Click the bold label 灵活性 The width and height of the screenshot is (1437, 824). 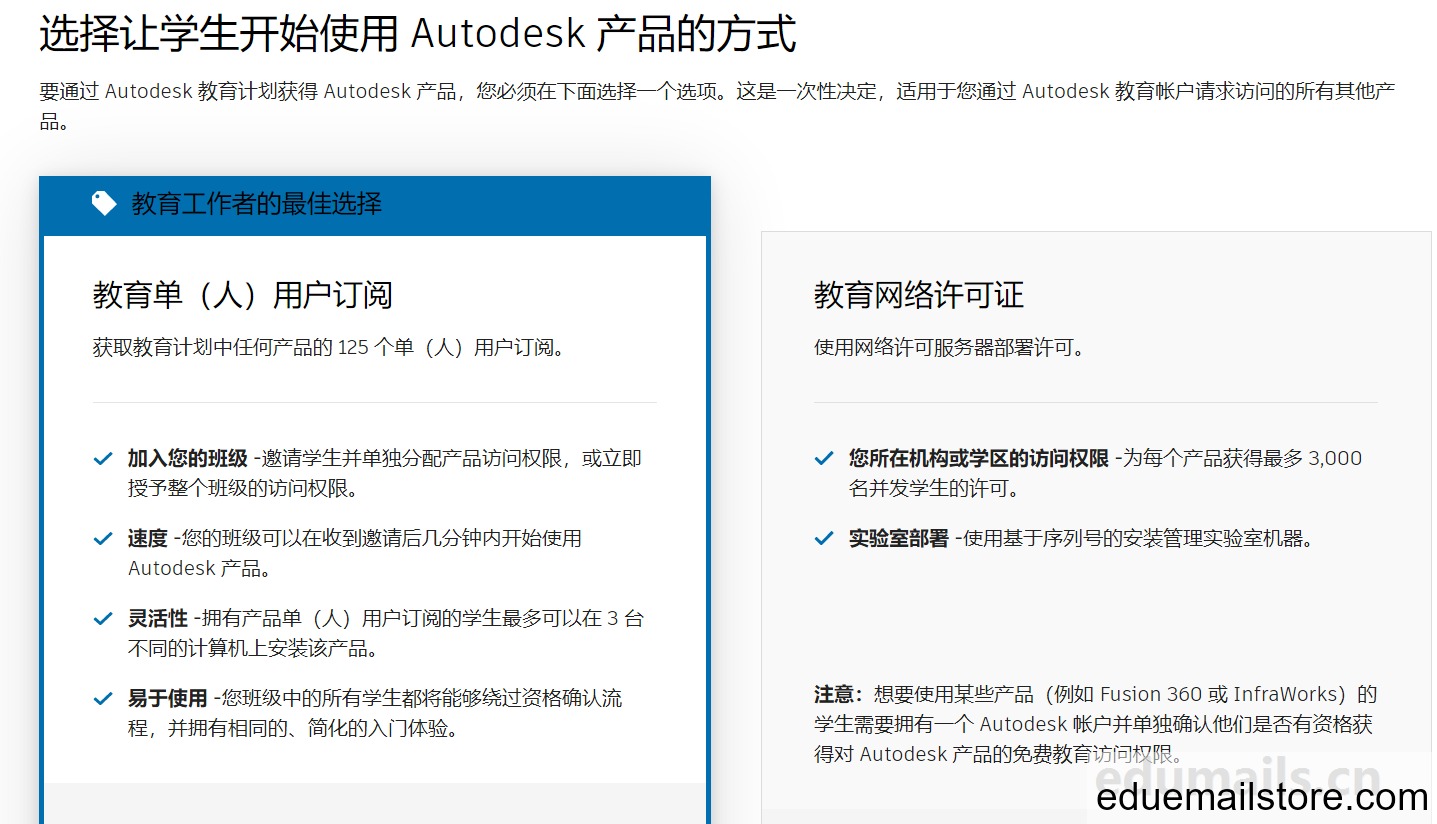[158, 619]
